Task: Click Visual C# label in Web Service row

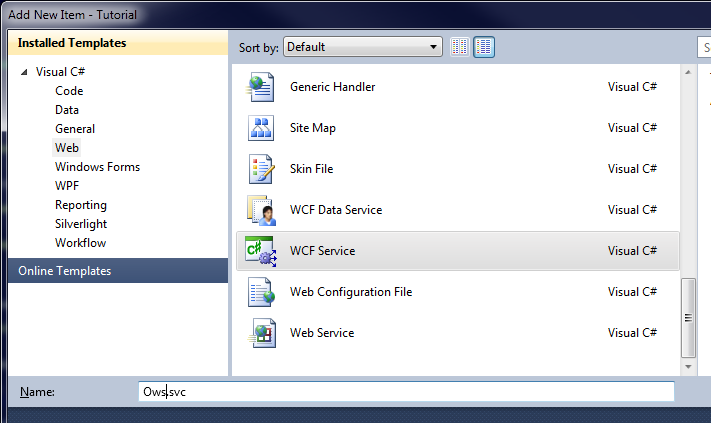Action: click(632, 333)
